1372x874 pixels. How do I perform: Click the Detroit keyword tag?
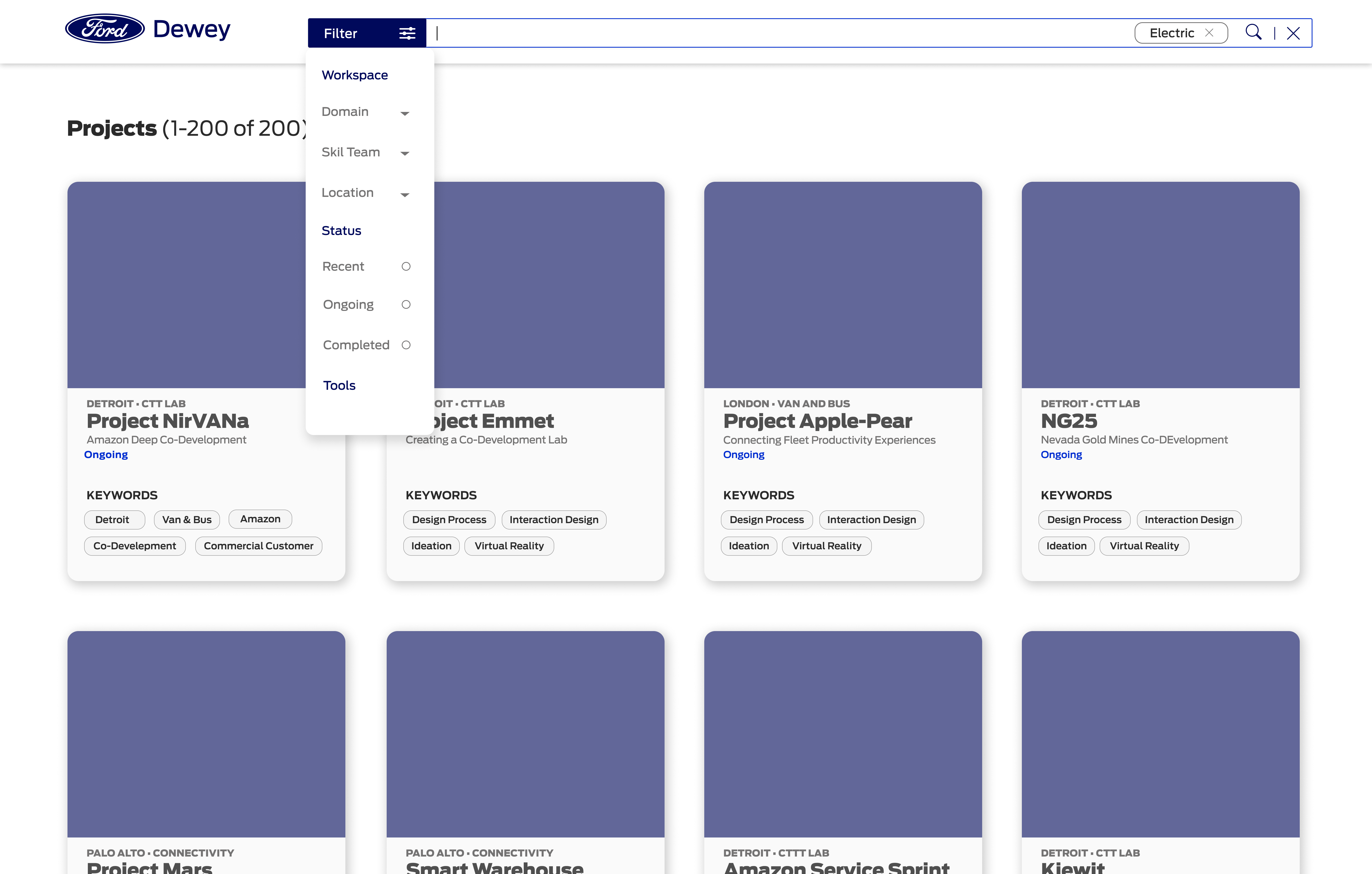click(115, 520)
